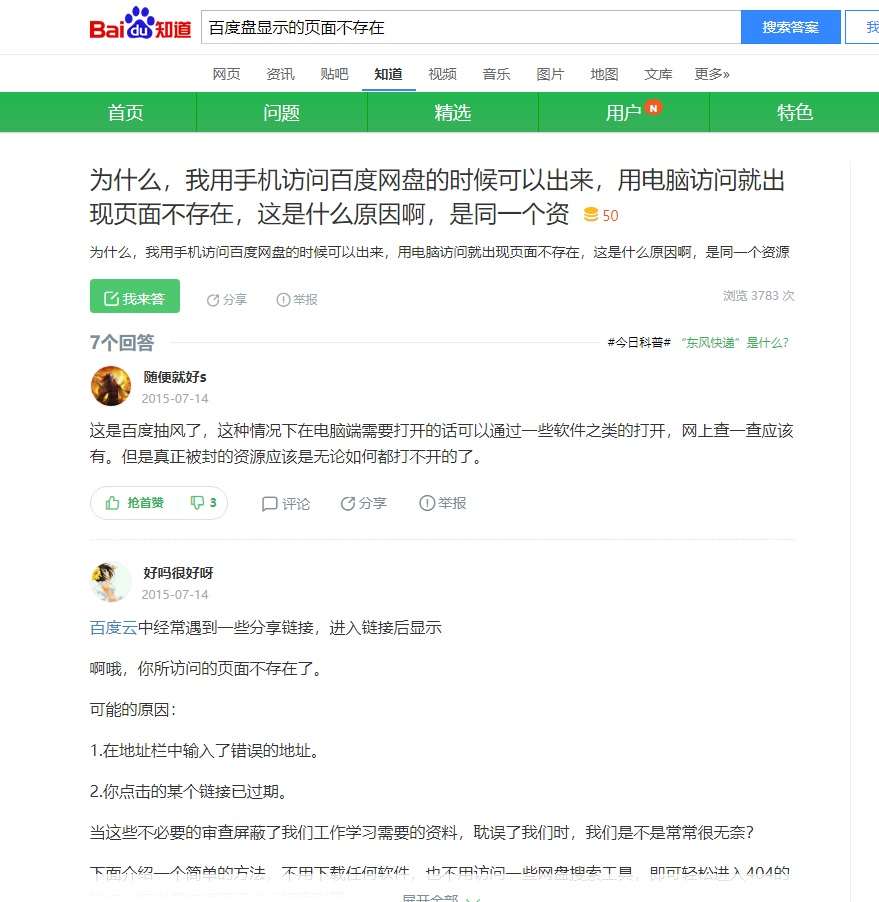Open the 资讯 search tab

(280, 74)
